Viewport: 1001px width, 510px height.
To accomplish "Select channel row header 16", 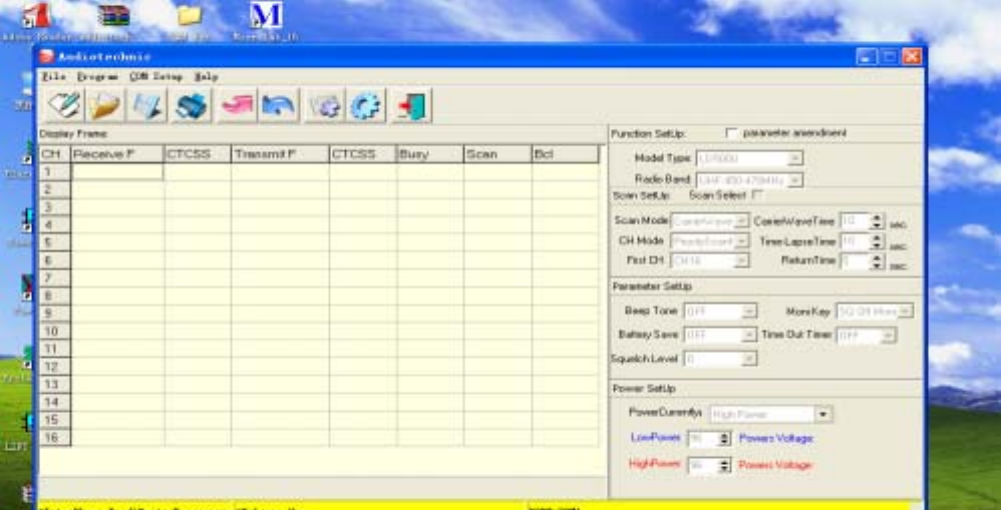I will coord(55,437).
